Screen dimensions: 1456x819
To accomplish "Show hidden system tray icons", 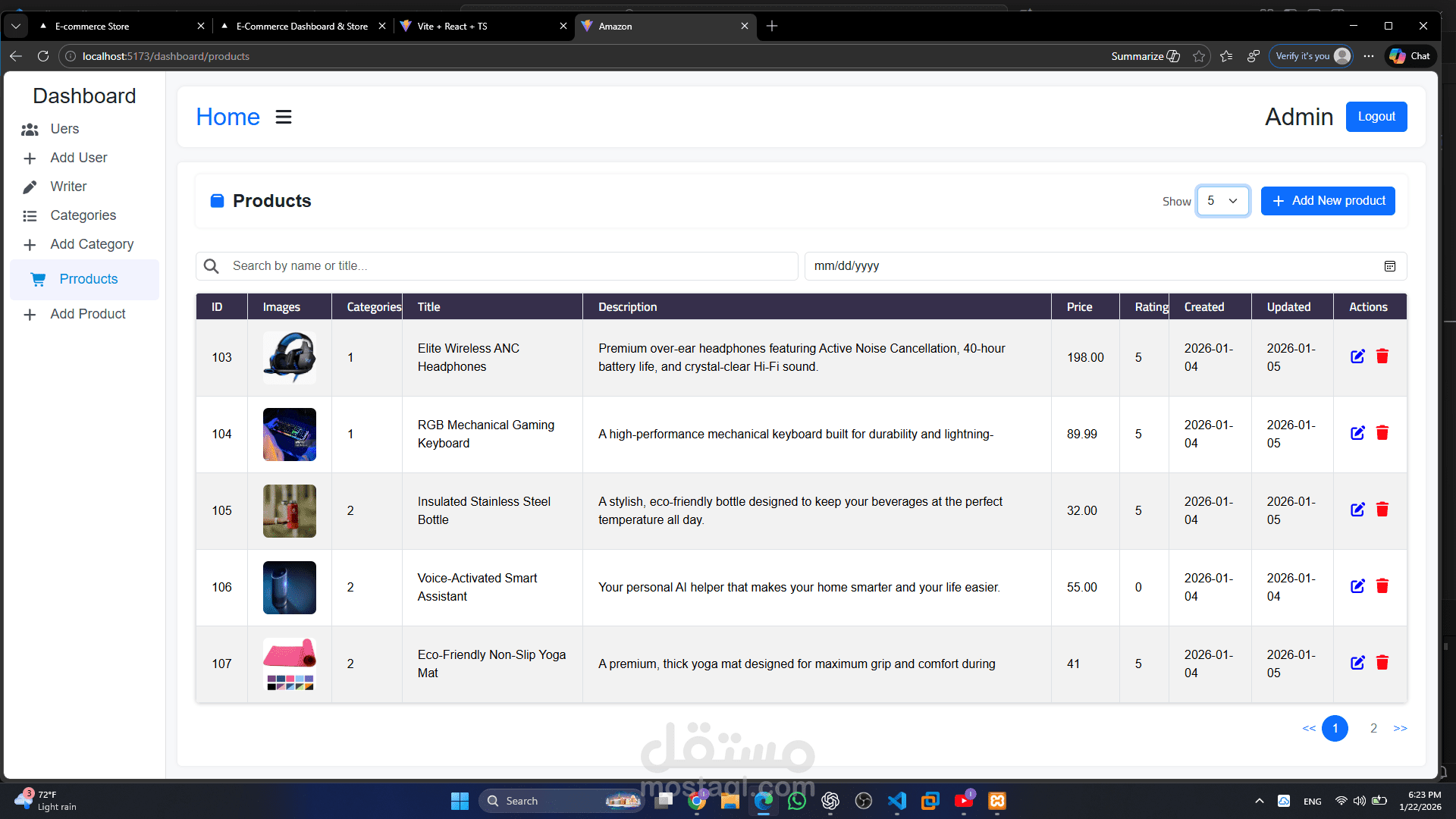I will click(1260, 801).
